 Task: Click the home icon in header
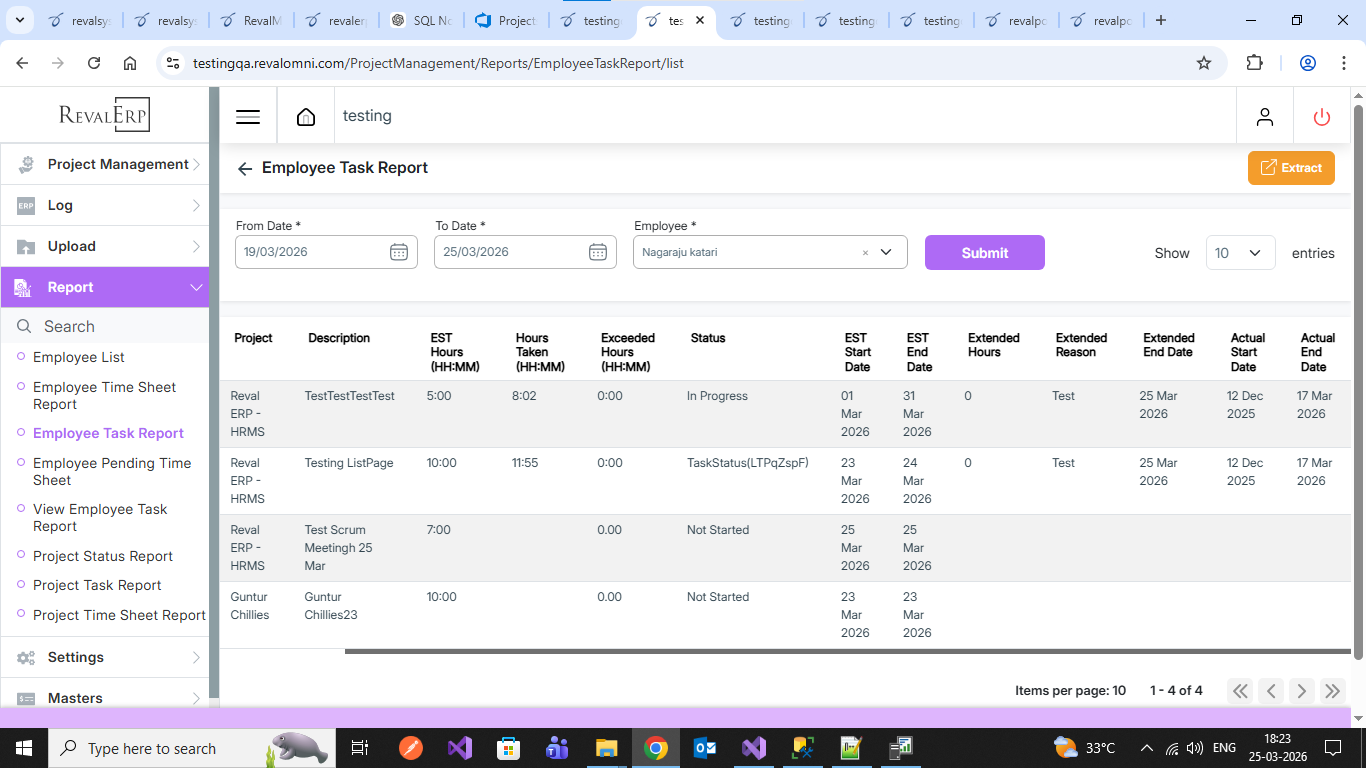click(x=306, y=117)
